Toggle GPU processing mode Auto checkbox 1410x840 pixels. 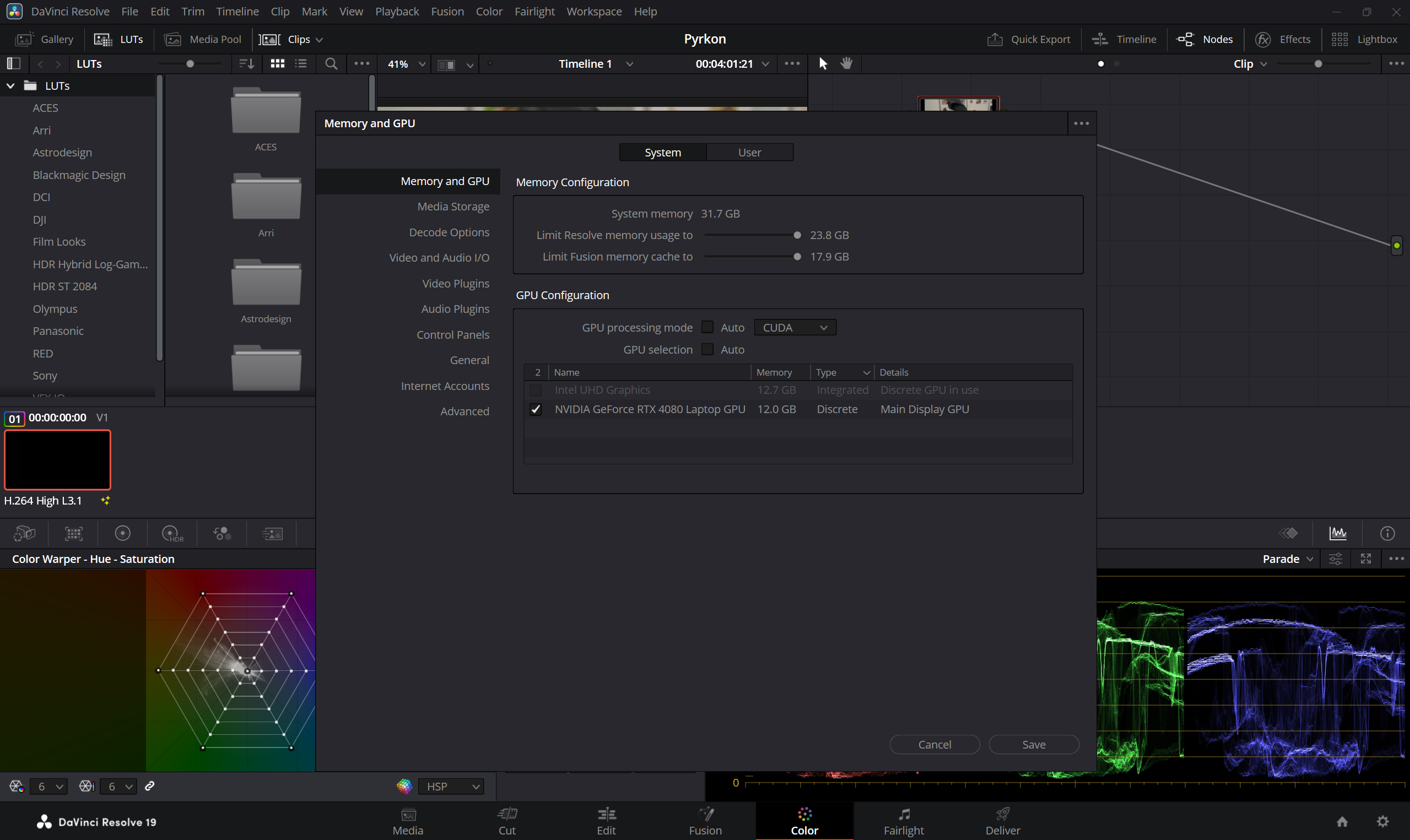click(x=707, y=327)
